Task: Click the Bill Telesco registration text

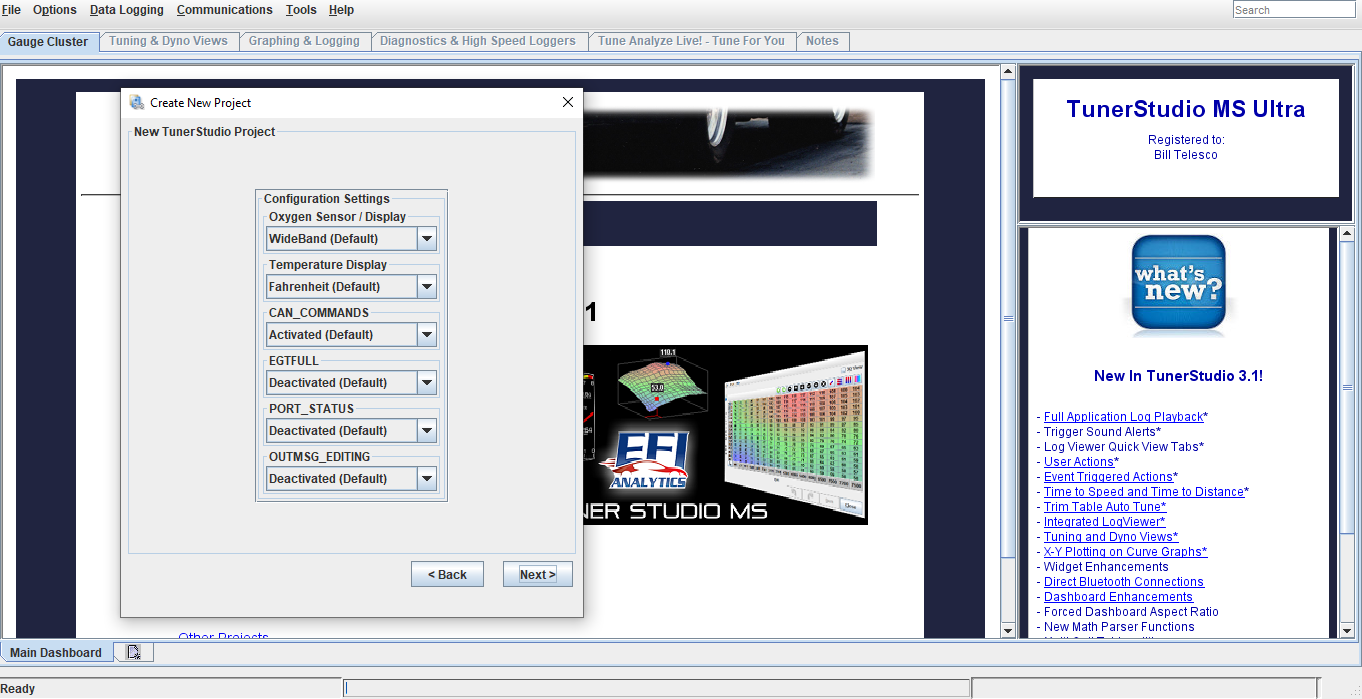Action: [1186, 155]
